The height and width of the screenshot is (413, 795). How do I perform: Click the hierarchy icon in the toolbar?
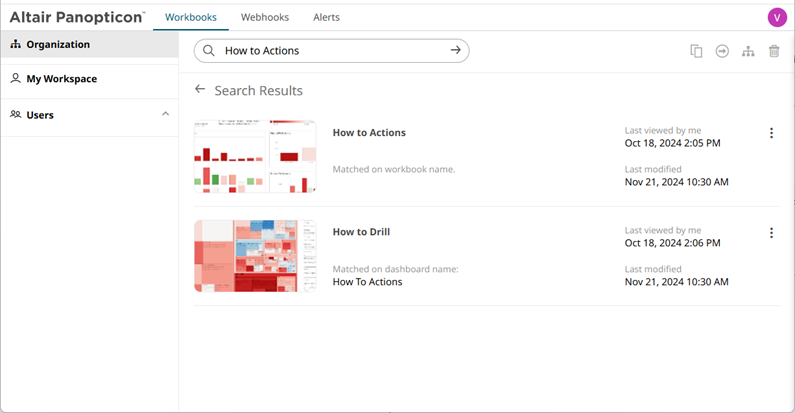748,51
